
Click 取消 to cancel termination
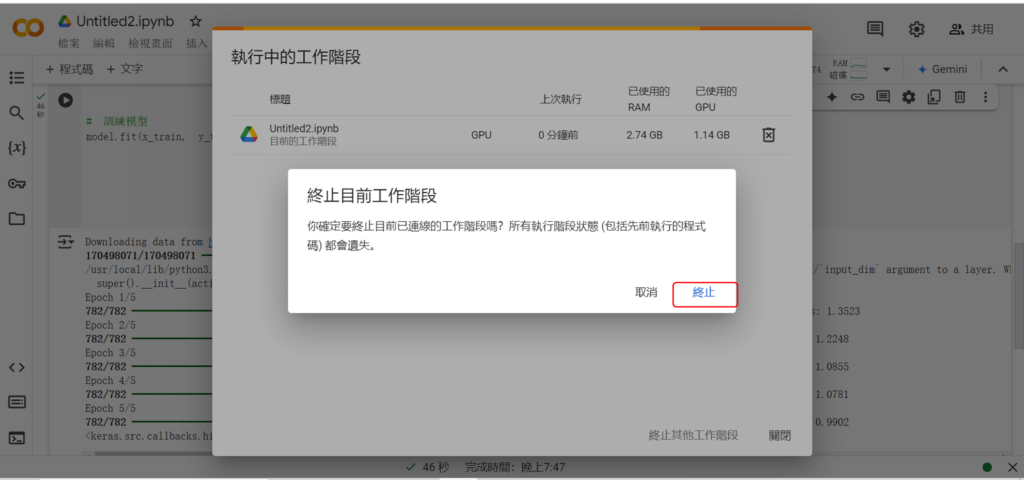click(646, 293)
